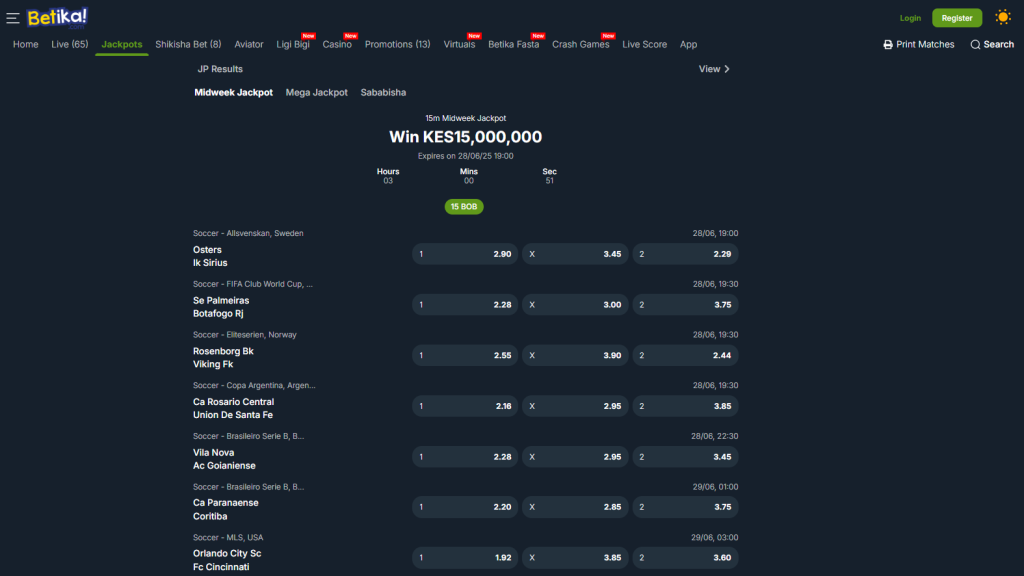1024x576 pixels.
Task: Click the Se Palmeiras team name
Action: tap(221, 300)
